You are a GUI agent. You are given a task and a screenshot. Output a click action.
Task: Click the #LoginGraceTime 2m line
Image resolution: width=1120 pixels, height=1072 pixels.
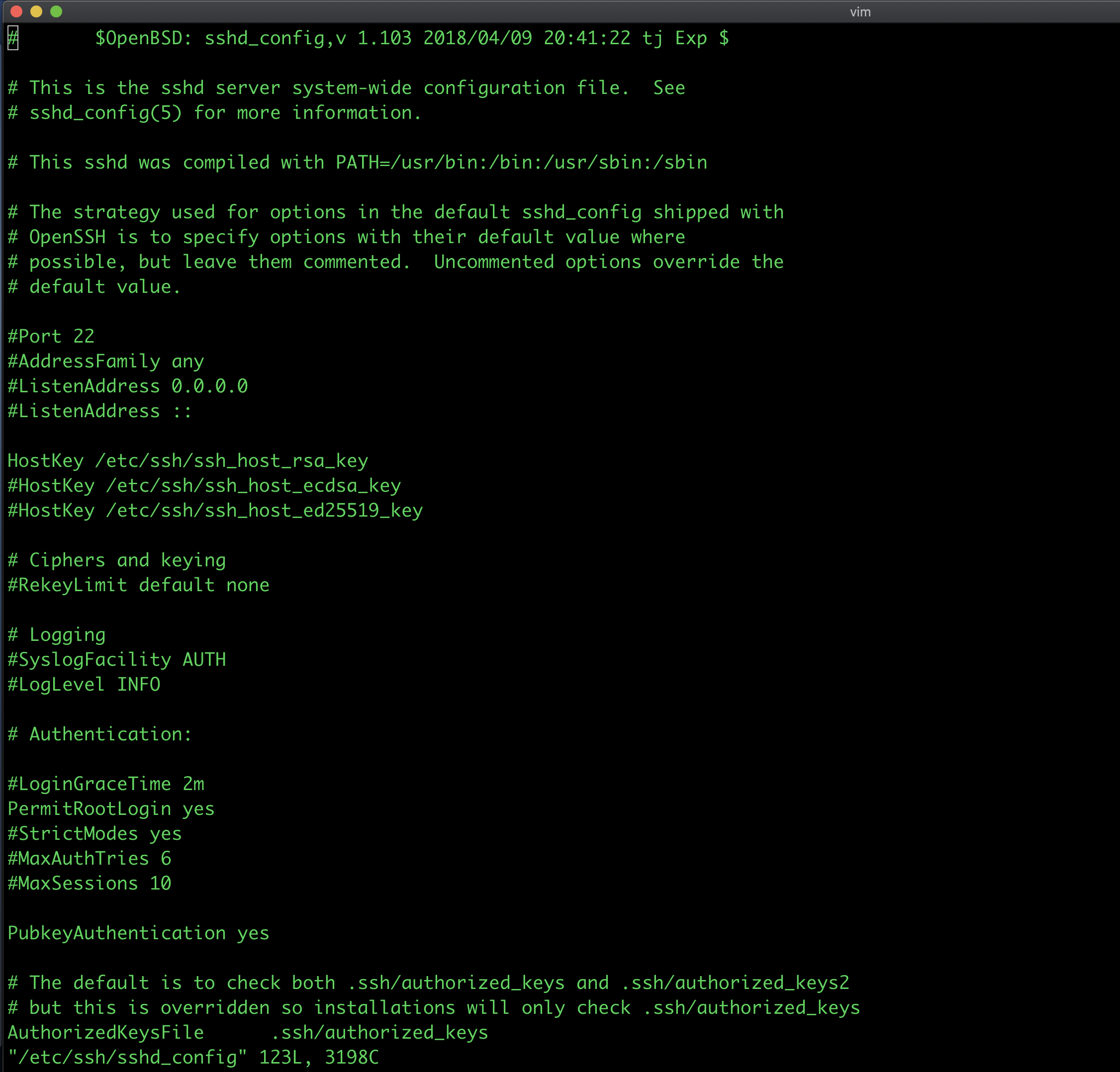[106, 784]
